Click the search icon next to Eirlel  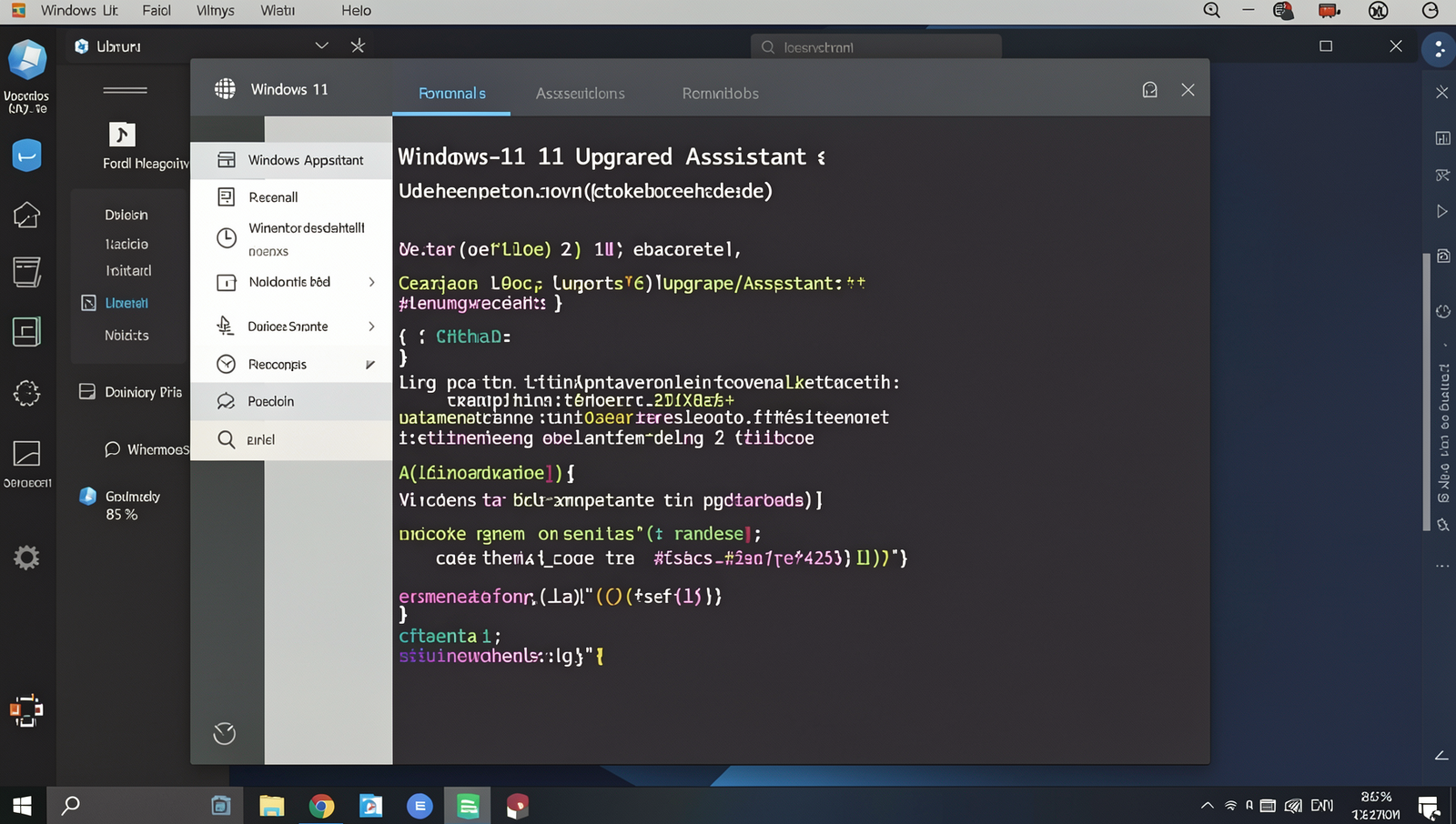227,439
